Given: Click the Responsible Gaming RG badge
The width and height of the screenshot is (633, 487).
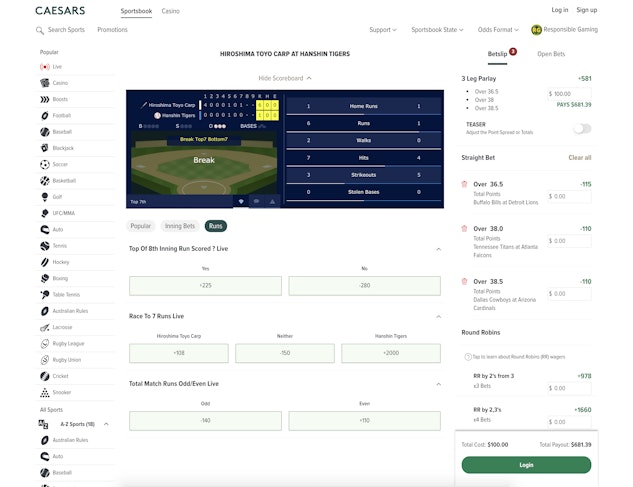Looking at the screenshot, I should (536, 30).
